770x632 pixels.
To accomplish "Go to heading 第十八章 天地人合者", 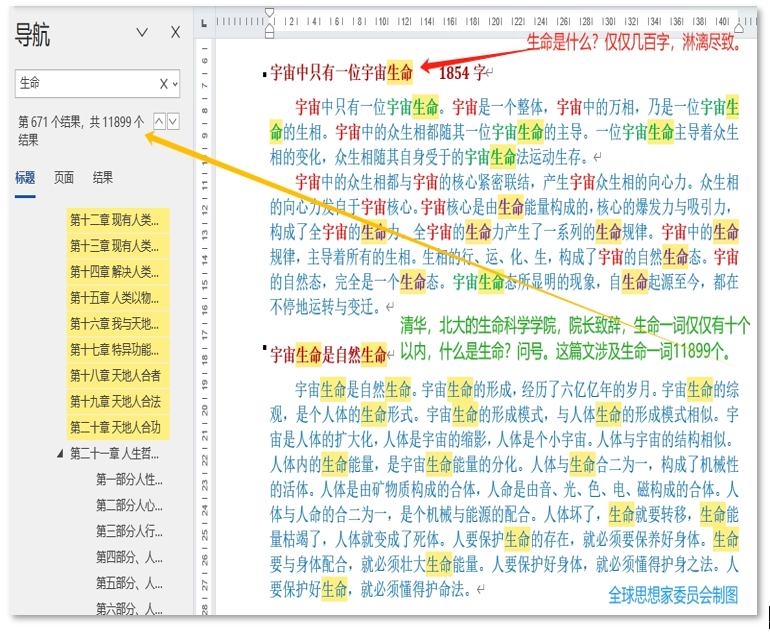I will tap(114, 376).
